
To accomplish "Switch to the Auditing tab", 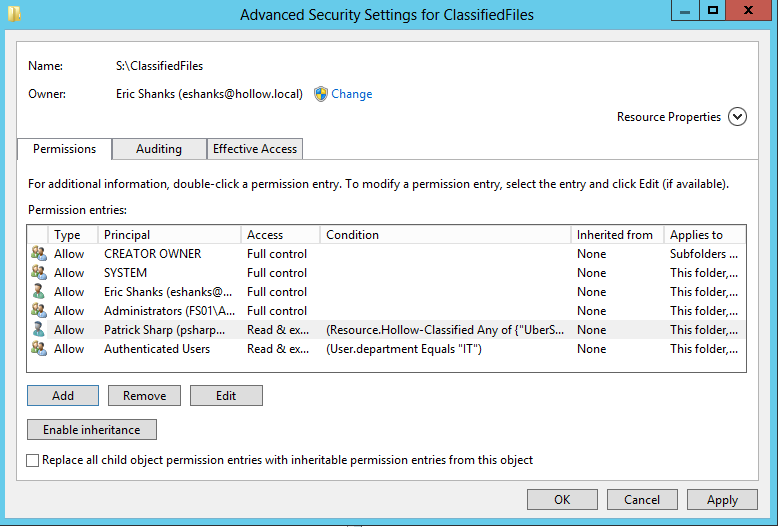I will click(159, 149).
